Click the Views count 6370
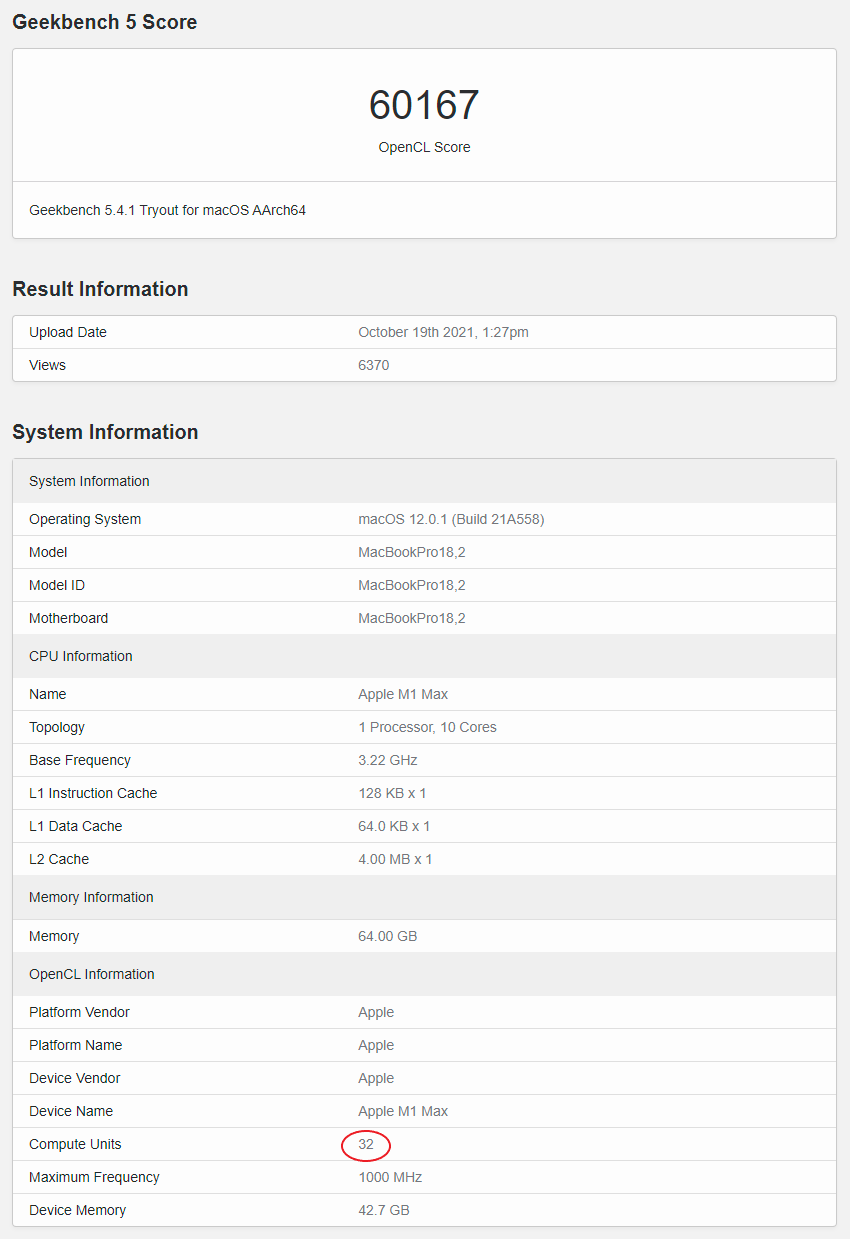 (373, 365)
